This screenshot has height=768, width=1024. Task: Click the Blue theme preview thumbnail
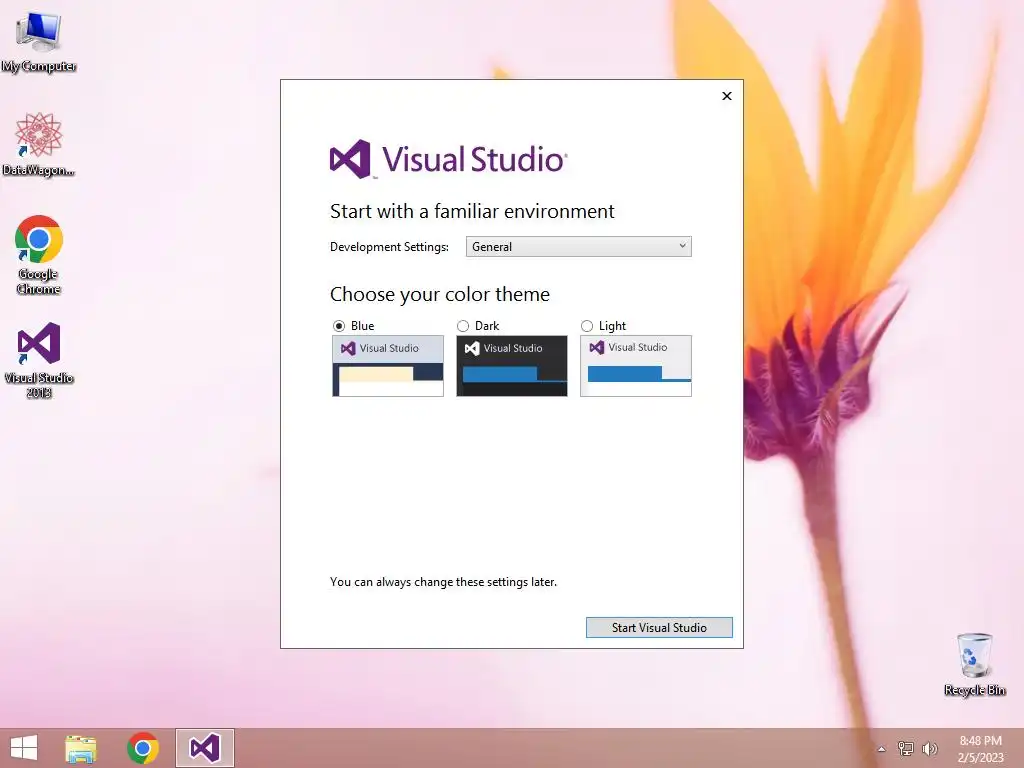[388, 366]
